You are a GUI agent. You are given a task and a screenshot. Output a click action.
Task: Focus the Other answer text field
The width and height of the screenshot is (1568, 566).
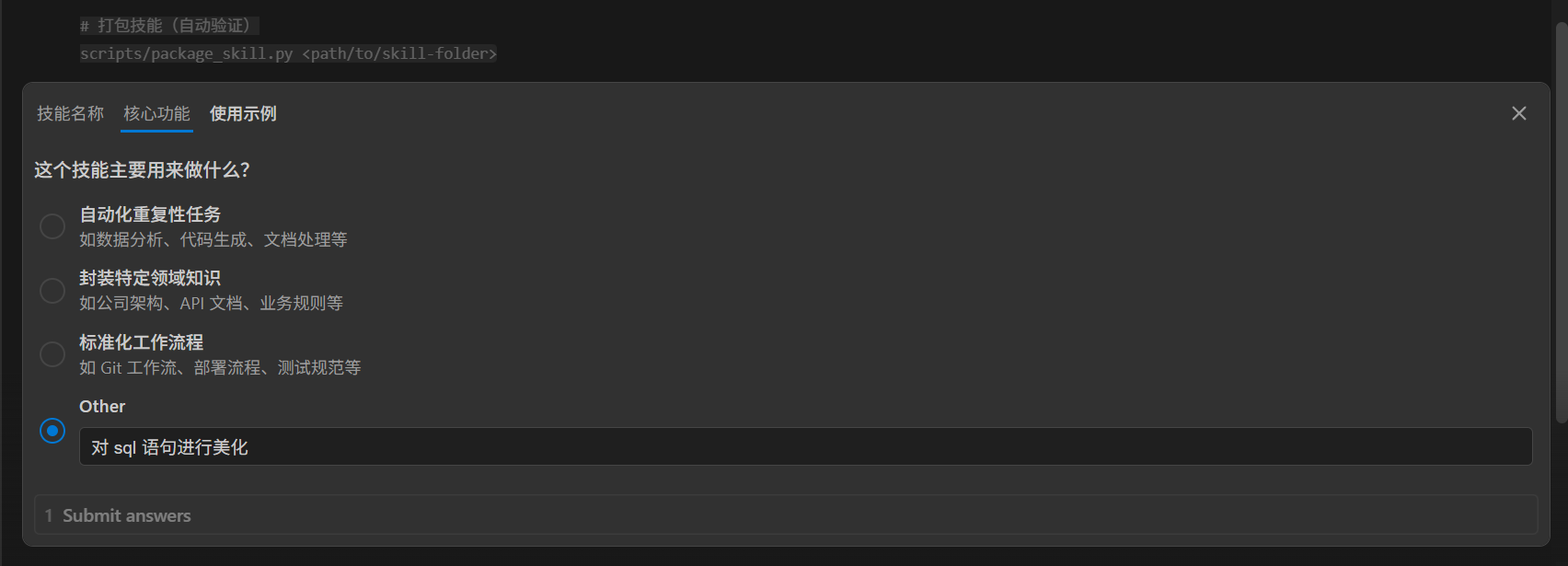tap(805, 446)
